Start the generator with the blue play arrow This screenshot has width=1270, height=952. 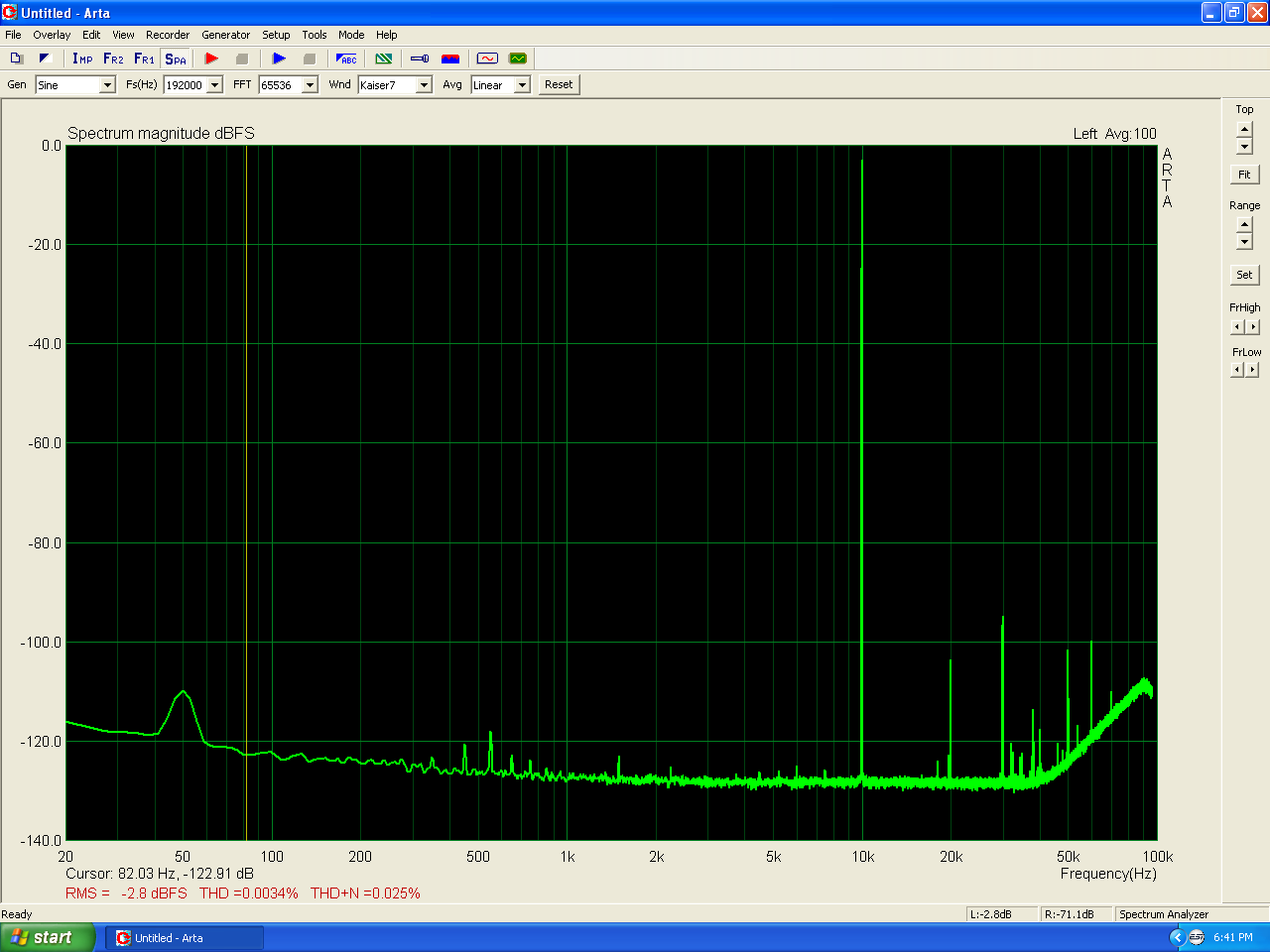(x=279, y=59)
